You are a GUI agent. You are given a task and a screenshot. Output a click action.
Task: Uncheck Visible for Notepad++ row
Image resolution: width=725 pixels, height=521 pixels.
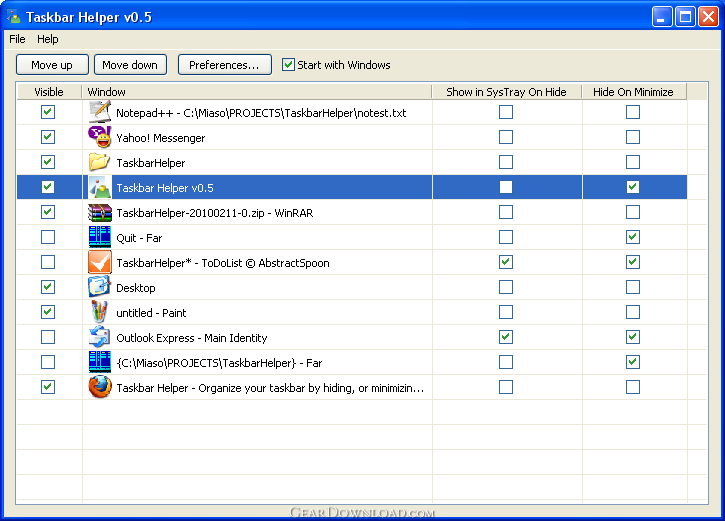tap(48, 112)
